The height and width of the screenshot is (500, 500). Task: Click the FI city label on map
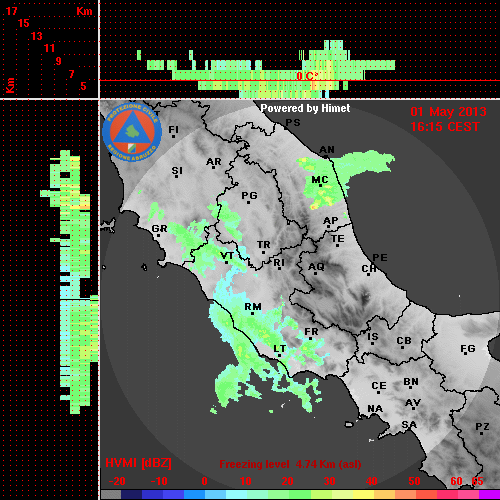click(x=174, y=129)
